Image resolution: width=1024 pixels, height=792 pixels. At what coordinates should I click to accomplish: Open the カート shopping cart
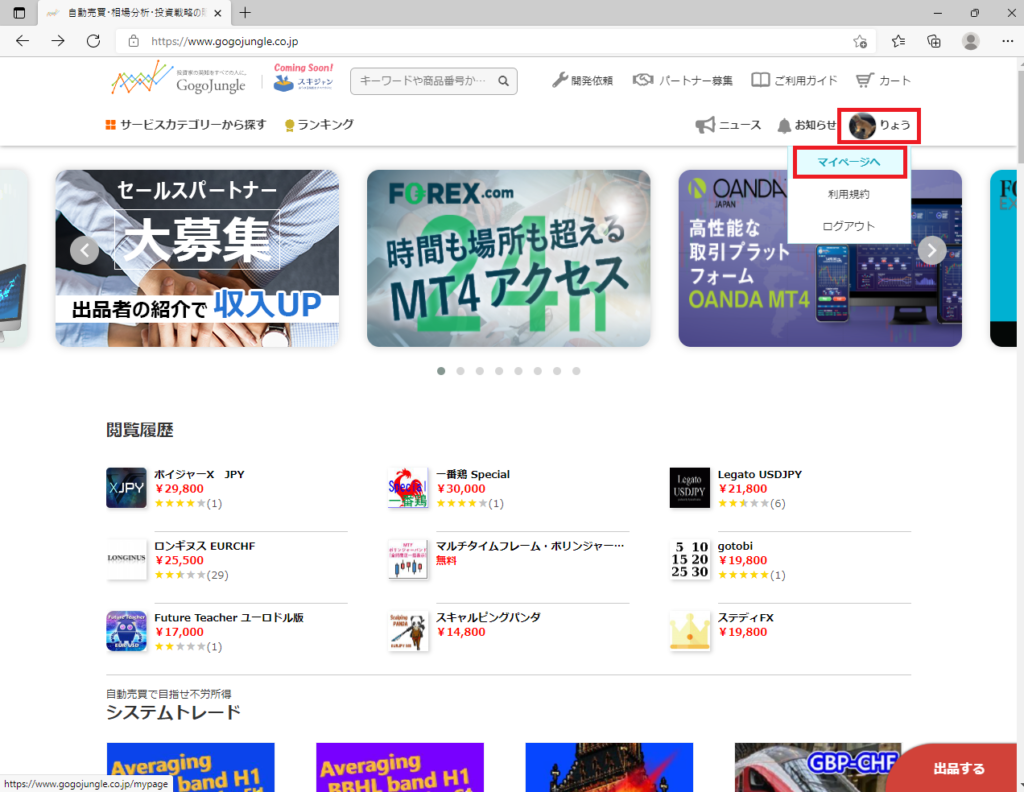883,80
